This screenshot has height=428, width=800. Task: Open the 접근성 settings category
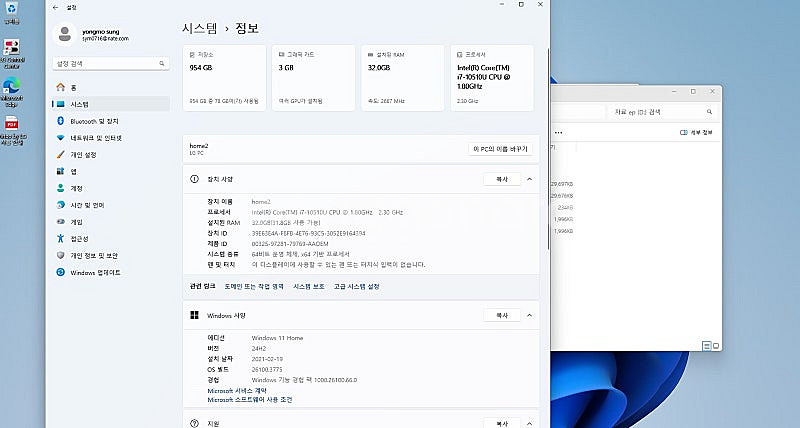tap(111, 239)
